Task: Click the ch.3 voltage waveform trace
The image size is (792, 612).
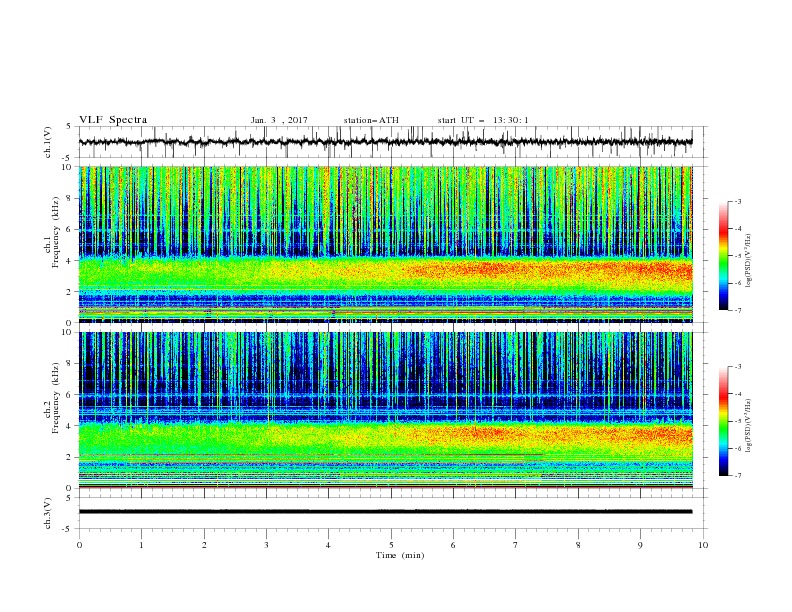Action: coord(385,512)
